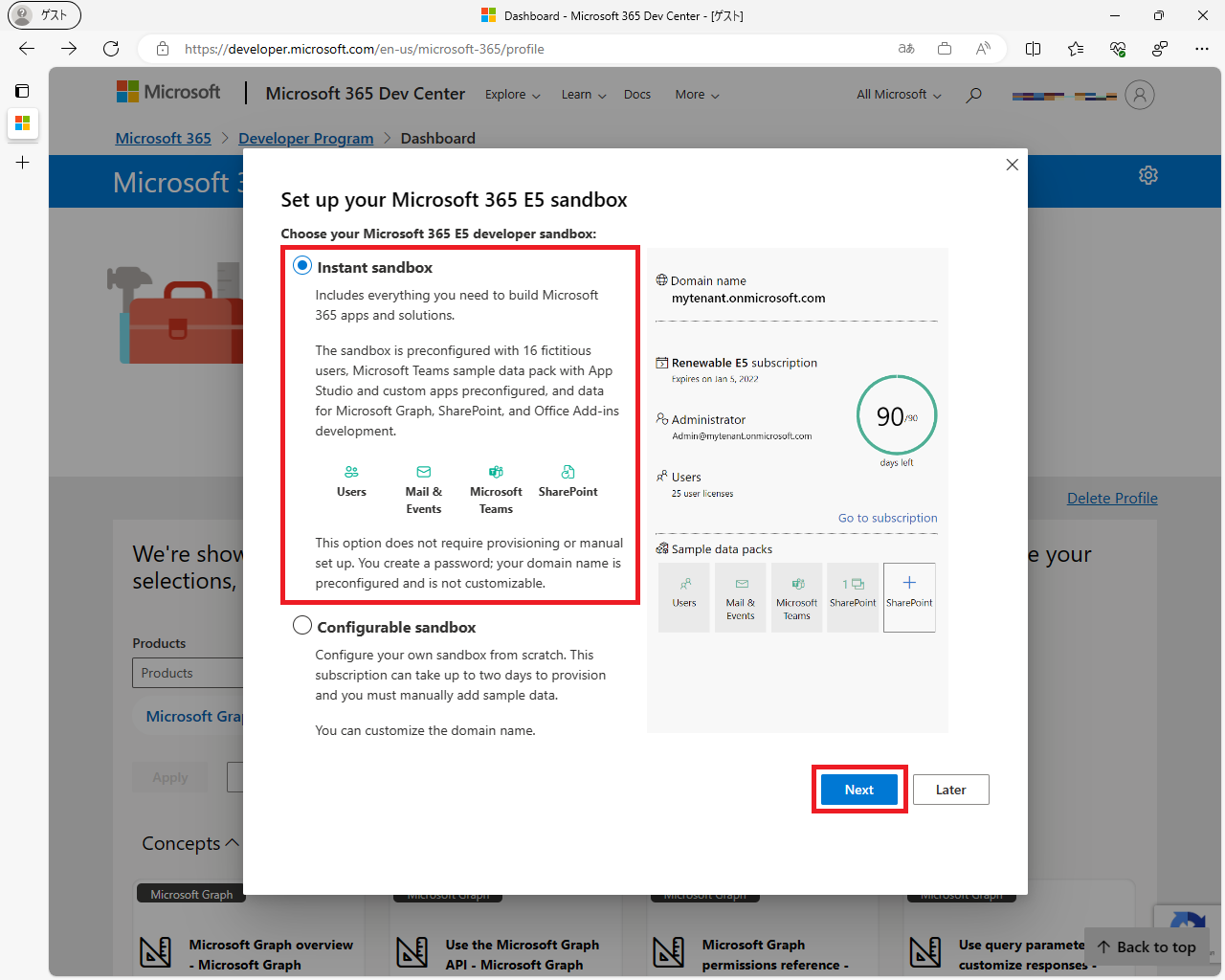Screen dimensions: 1225x980
Task: Click the Mail & Events envelope icon
Action: pyautogui.click(x=424, y=472)
